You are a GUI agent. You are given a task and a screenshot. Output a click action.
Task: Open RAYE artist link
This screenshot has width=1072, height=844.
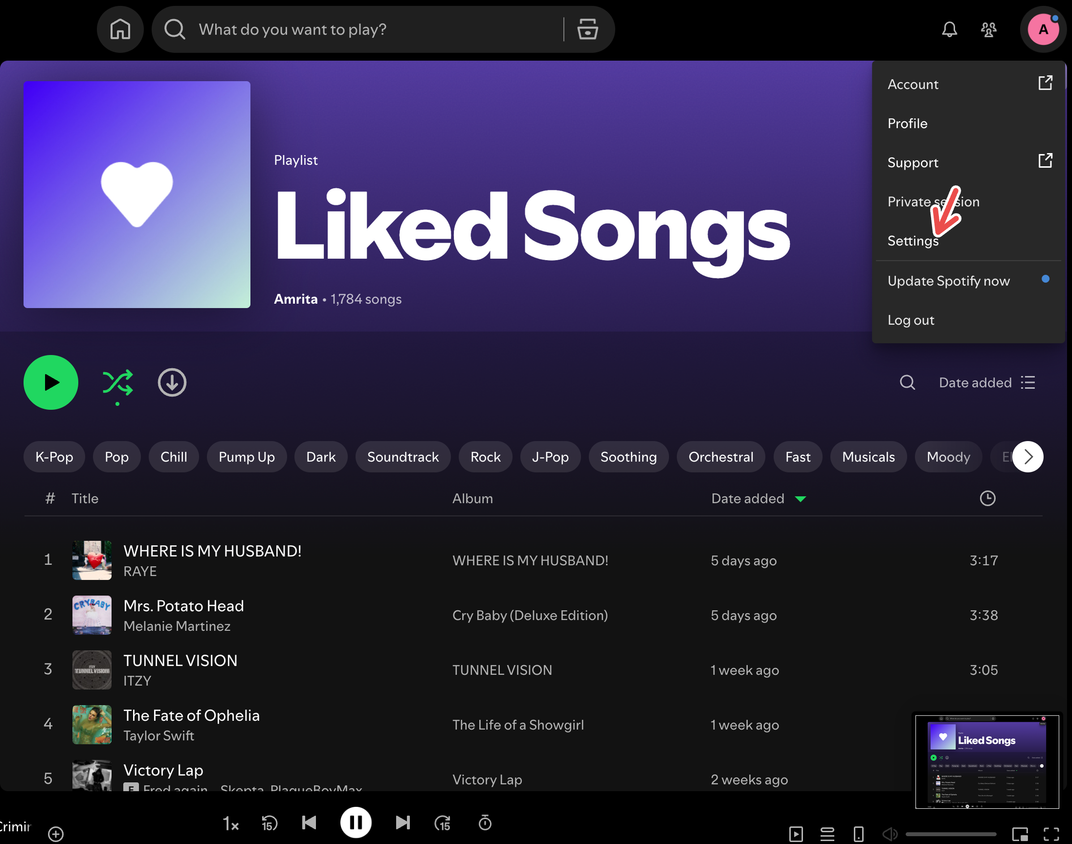point(140,571)
